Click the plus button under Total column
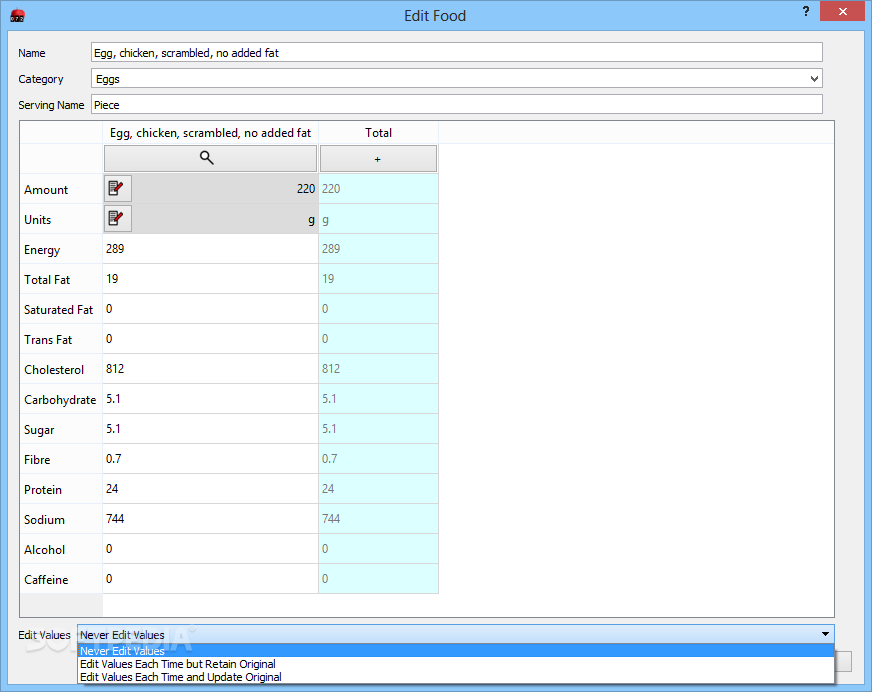This screenshot has width=872, height=692. (378, 159)
